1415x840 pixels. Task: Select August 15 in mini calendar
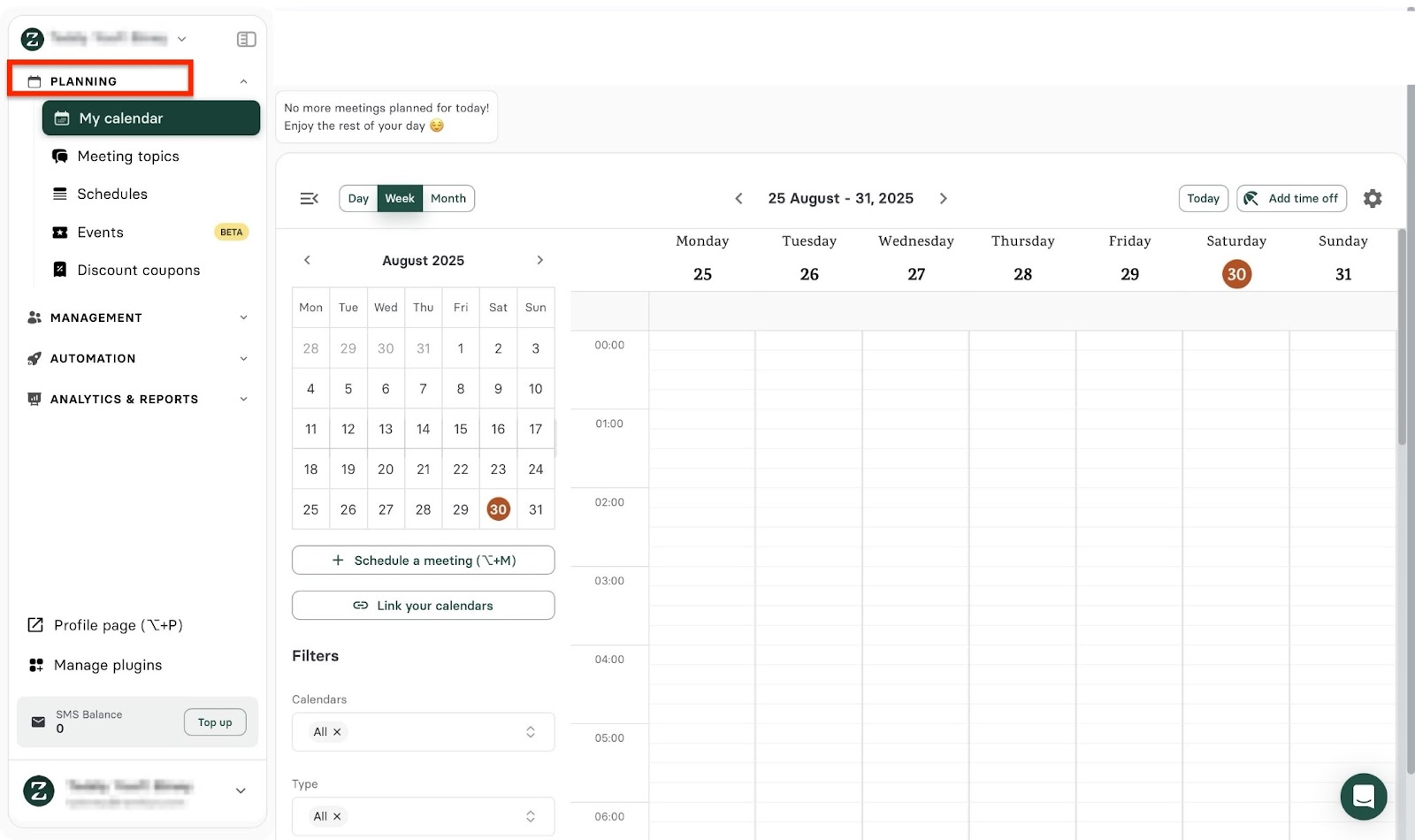pos(461,429)
